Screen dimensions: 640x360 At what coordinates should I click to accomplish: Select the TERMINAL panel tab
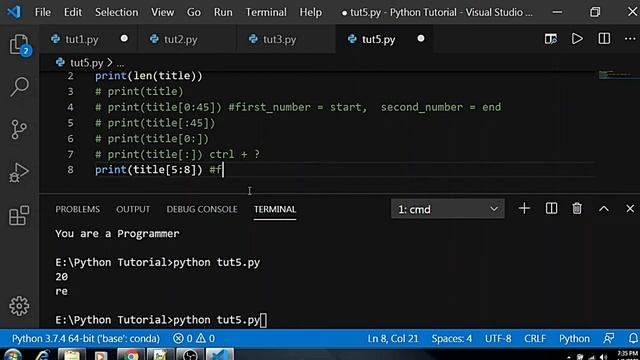point(275,209)
